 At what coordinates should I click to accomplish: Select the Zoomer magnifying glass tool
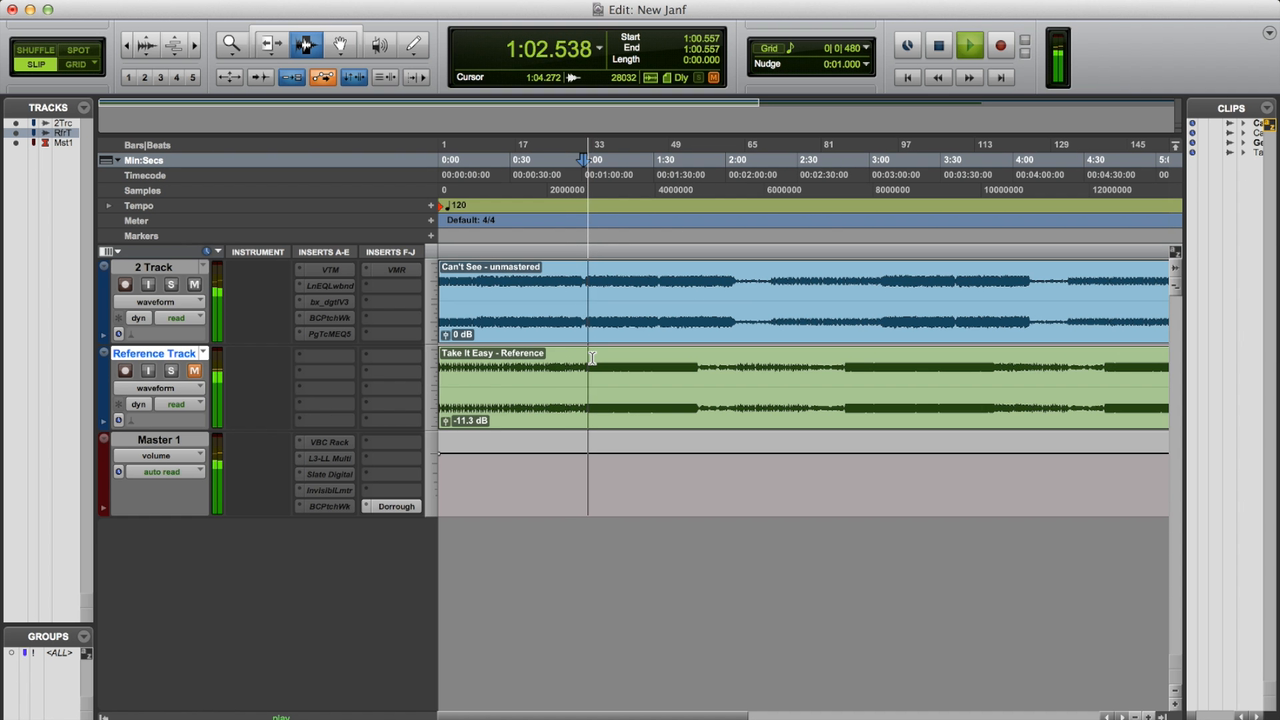(x=231, y=45)
